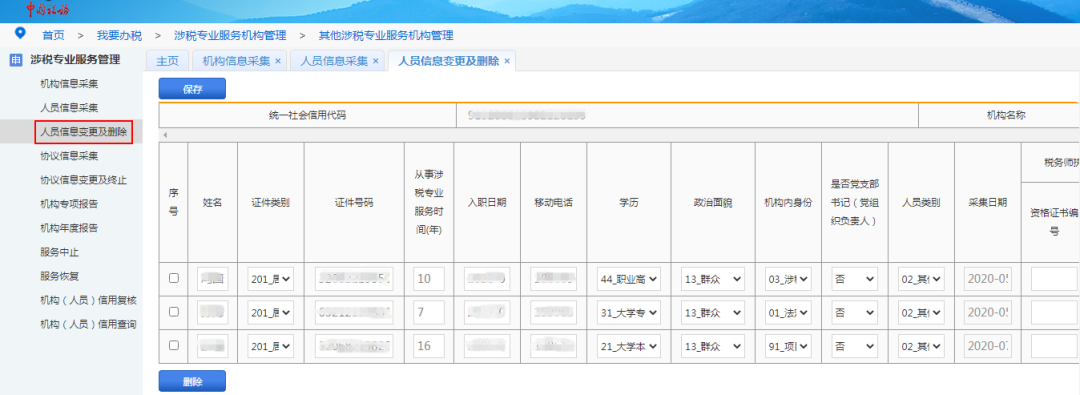
Task: Open 协议信息采集 in sidebar
Action: (x=69, y=156)
